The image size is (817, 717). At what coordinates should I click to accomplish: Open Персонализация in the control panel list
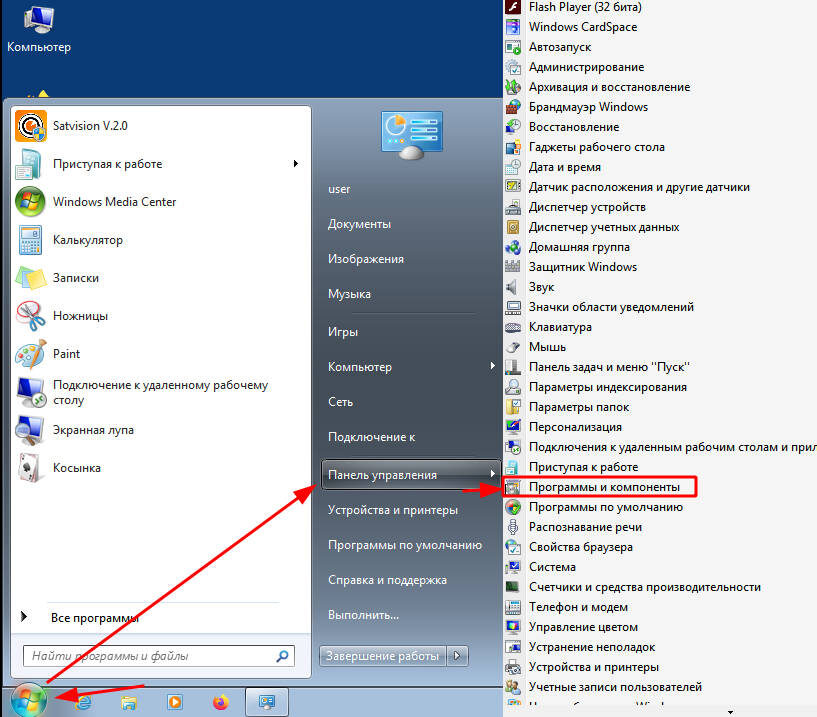pos(575,427)
